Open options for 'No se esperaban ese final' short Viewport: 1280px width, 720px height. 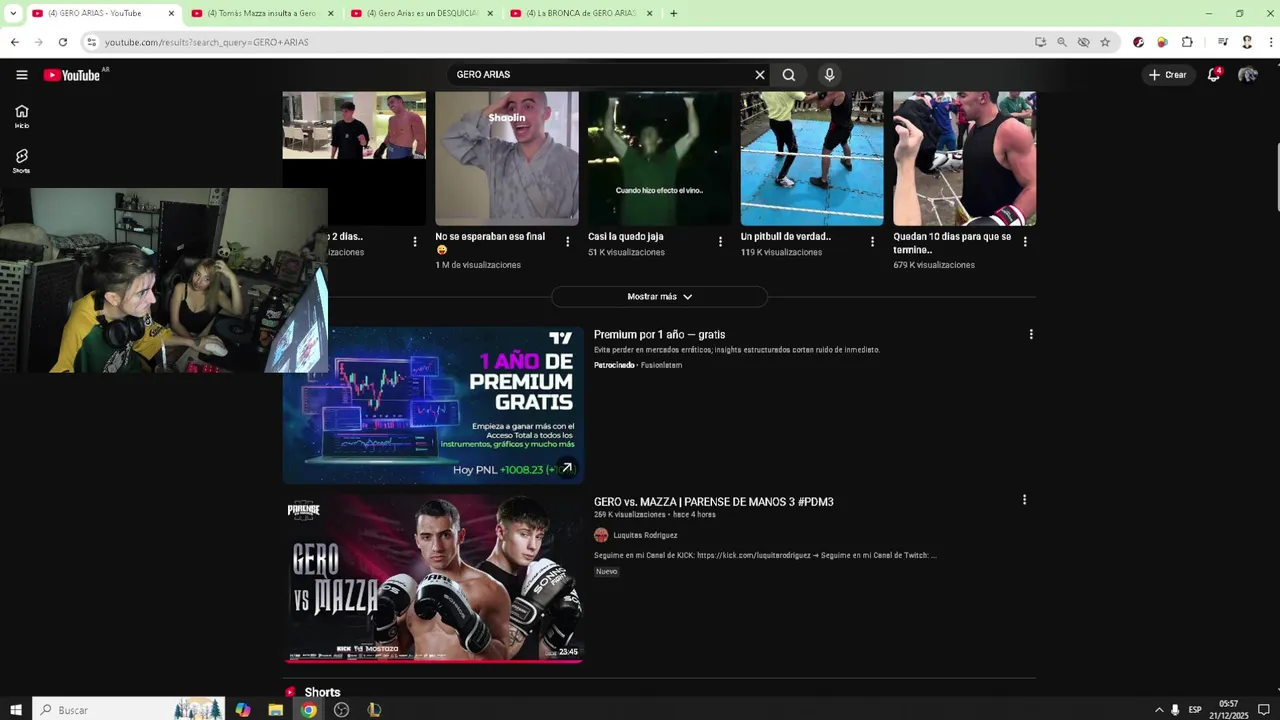568,242
